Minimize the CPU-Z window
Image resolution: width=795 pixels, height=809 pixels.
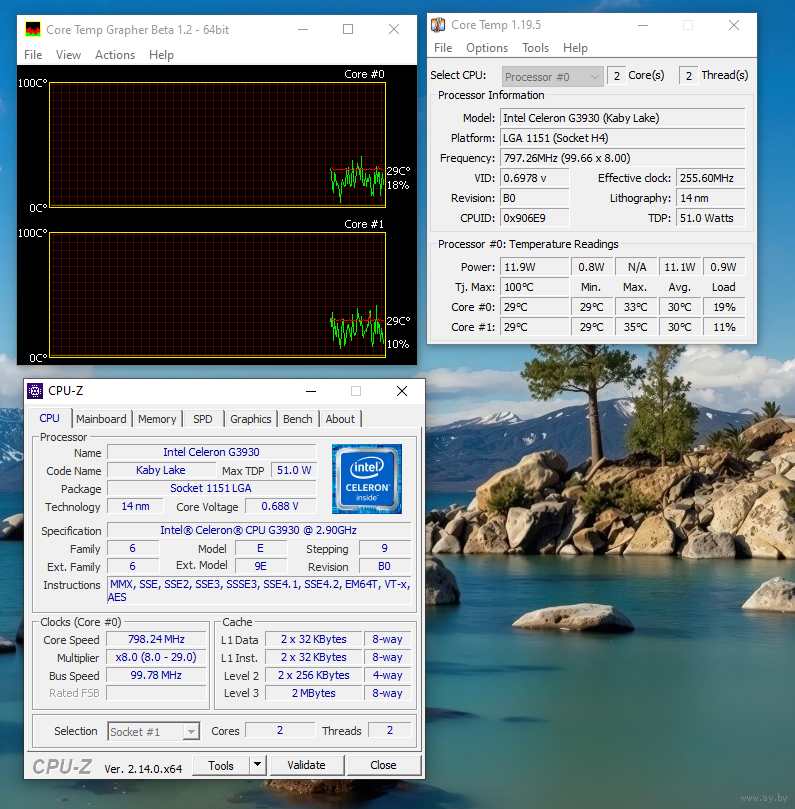click(310, 391)
